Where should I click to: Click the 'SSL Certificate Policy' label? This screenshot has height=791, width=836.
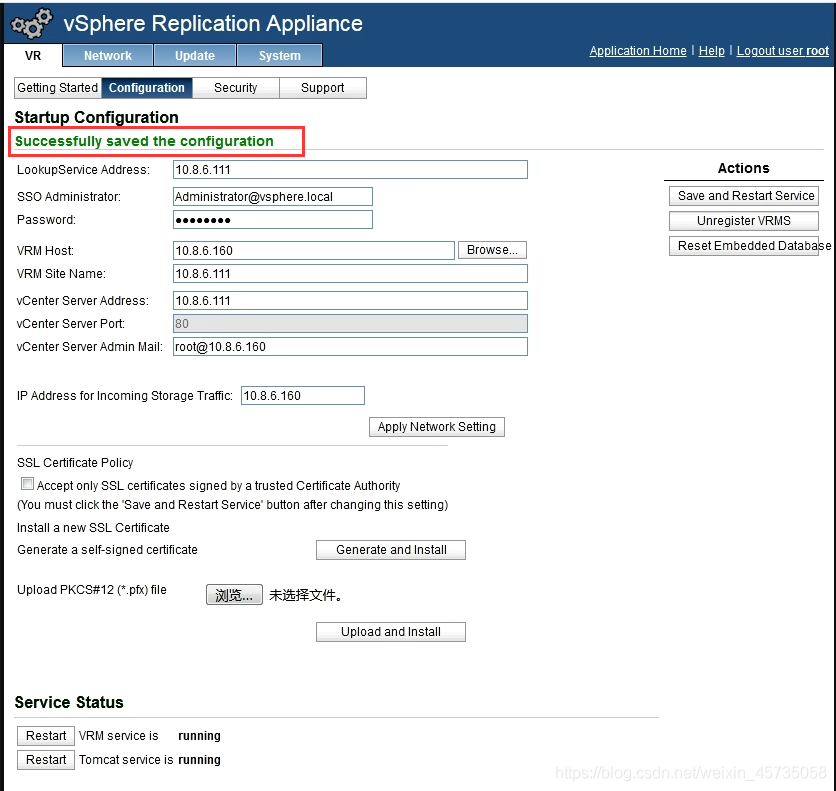tap(75, 463)
